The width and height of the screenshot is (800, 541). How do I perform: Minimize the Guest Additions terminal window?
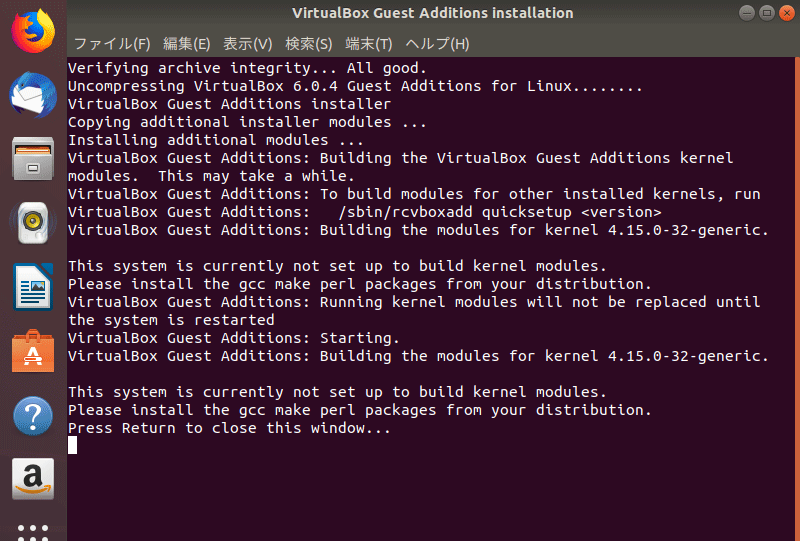(747, 13)
